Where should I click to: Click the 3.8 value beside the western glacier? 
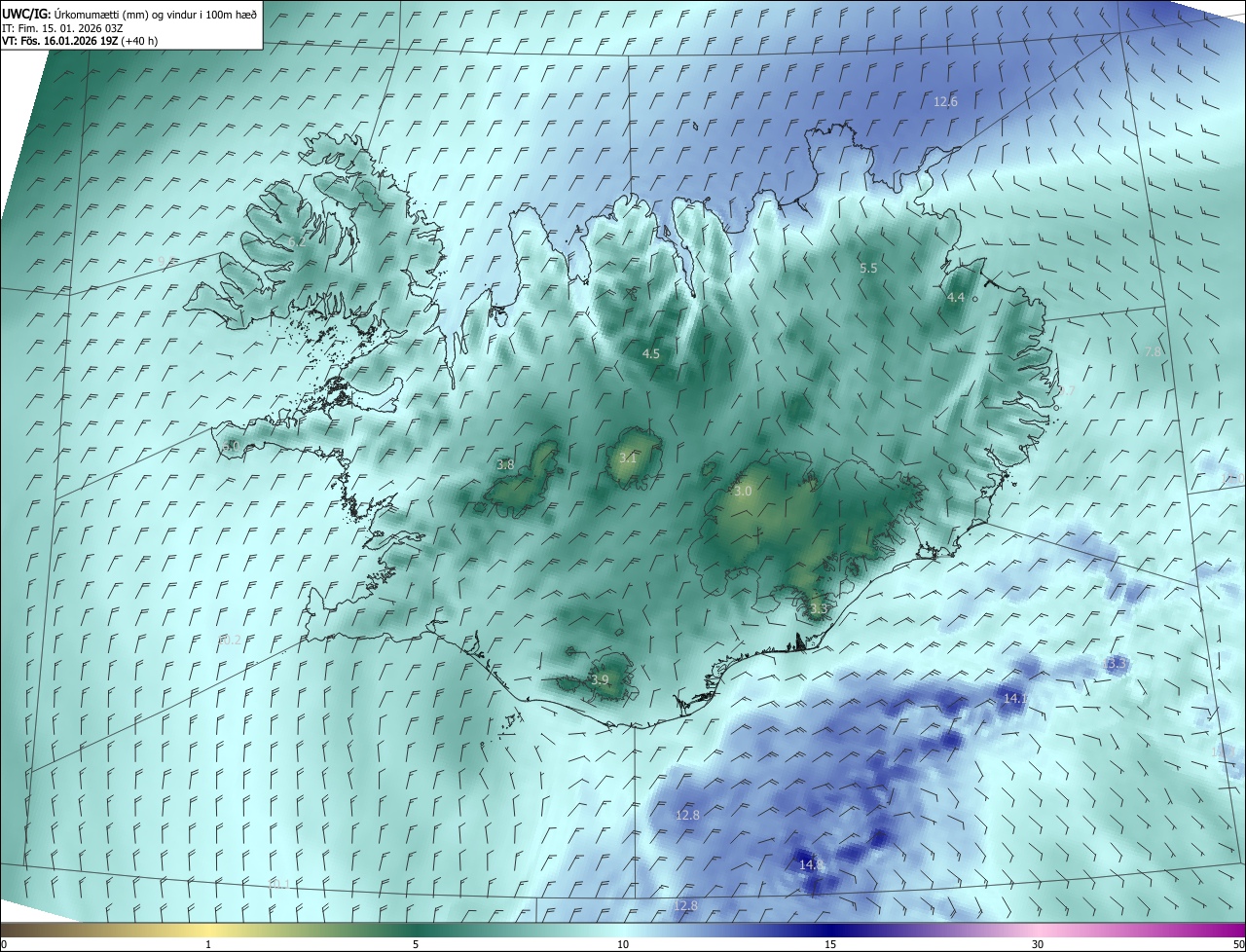pos(504,464)
